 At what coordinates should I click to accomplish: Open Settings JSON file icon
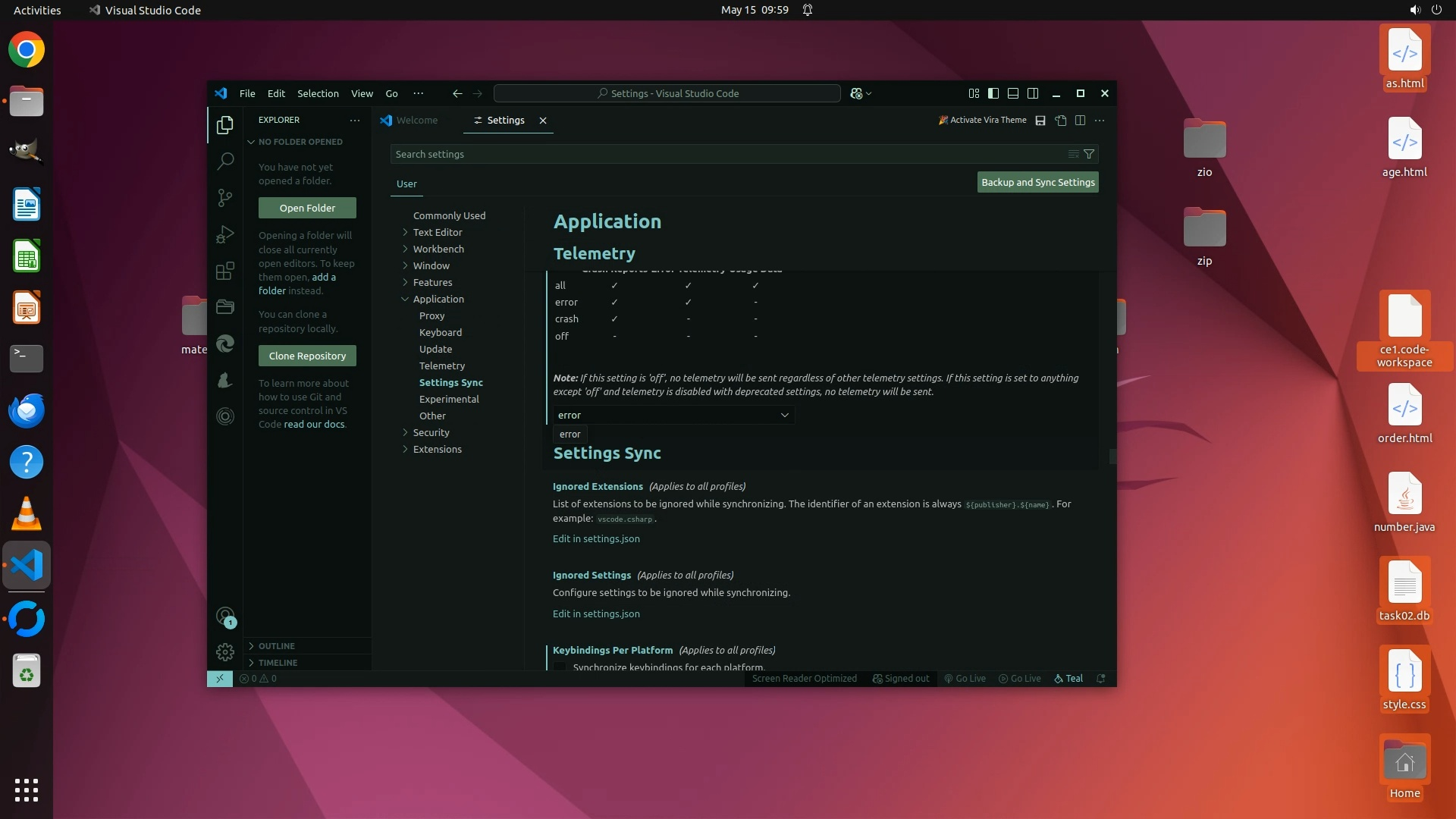click(x=1061, y=121)
